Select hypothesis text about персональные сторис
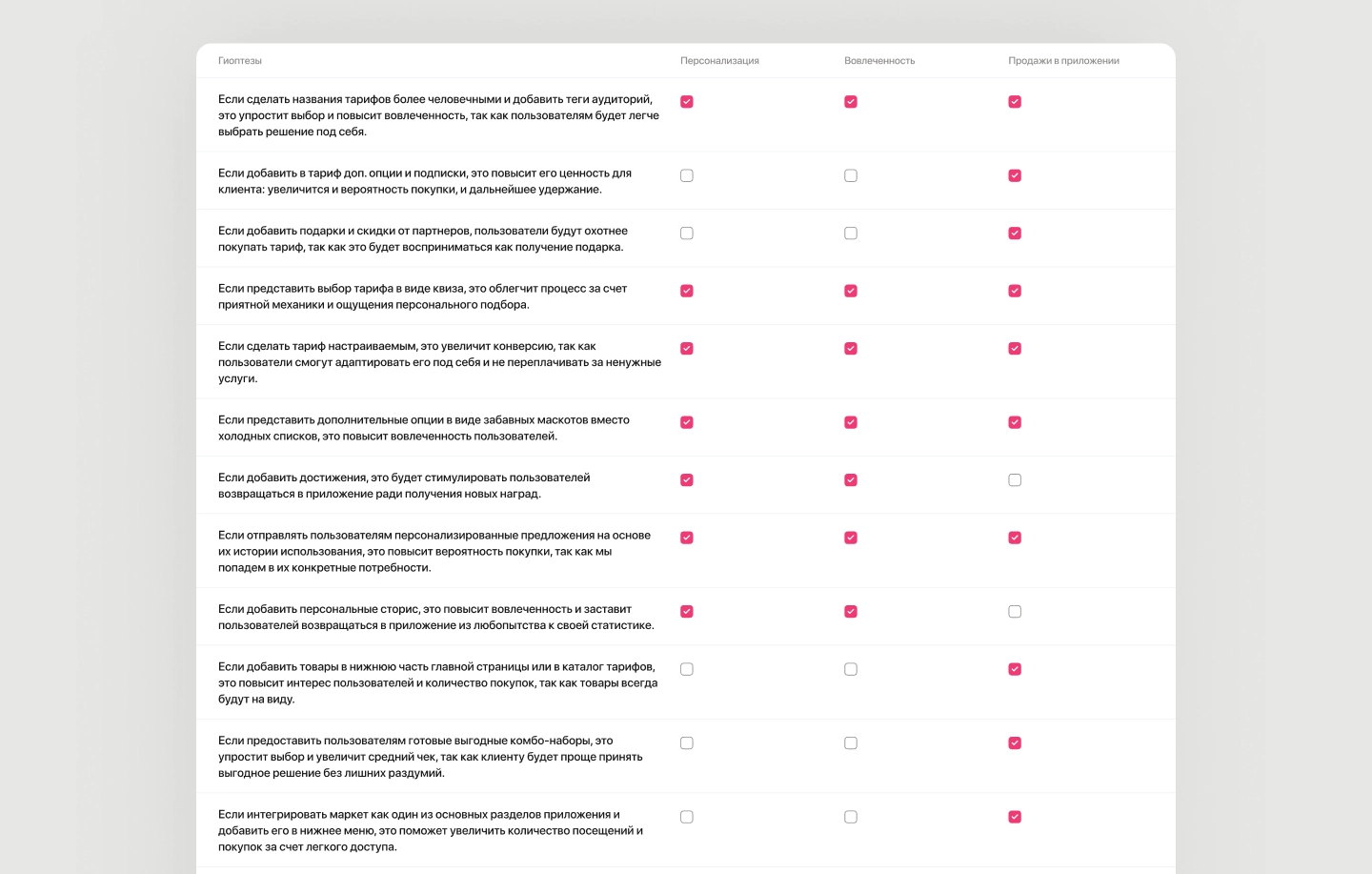The height and width of the screenshot is (874, 1372). (436, 618)
